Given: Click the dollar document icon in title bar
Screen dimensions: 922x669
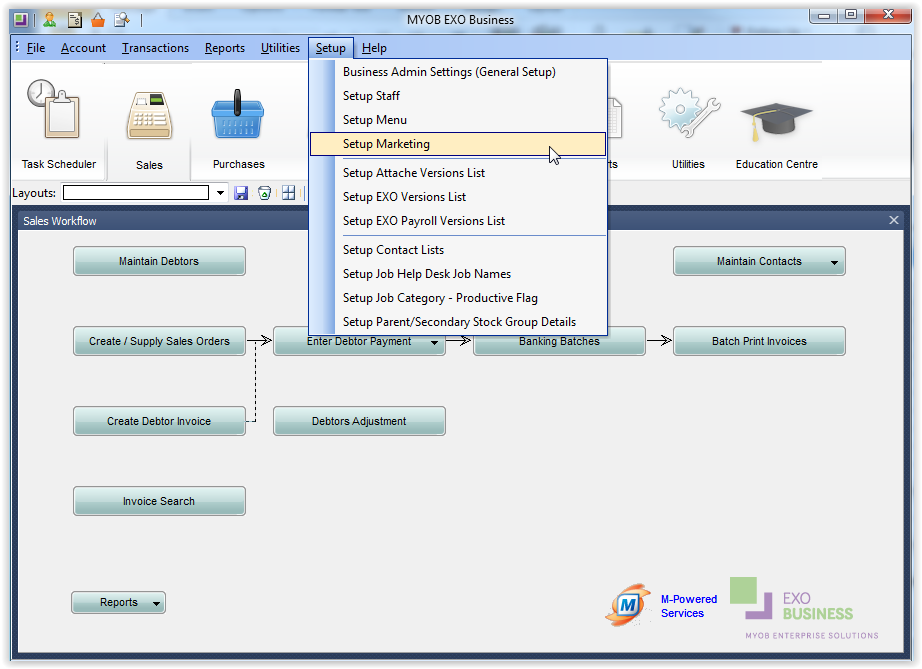Looking at the screenshot, I should 75,20.
